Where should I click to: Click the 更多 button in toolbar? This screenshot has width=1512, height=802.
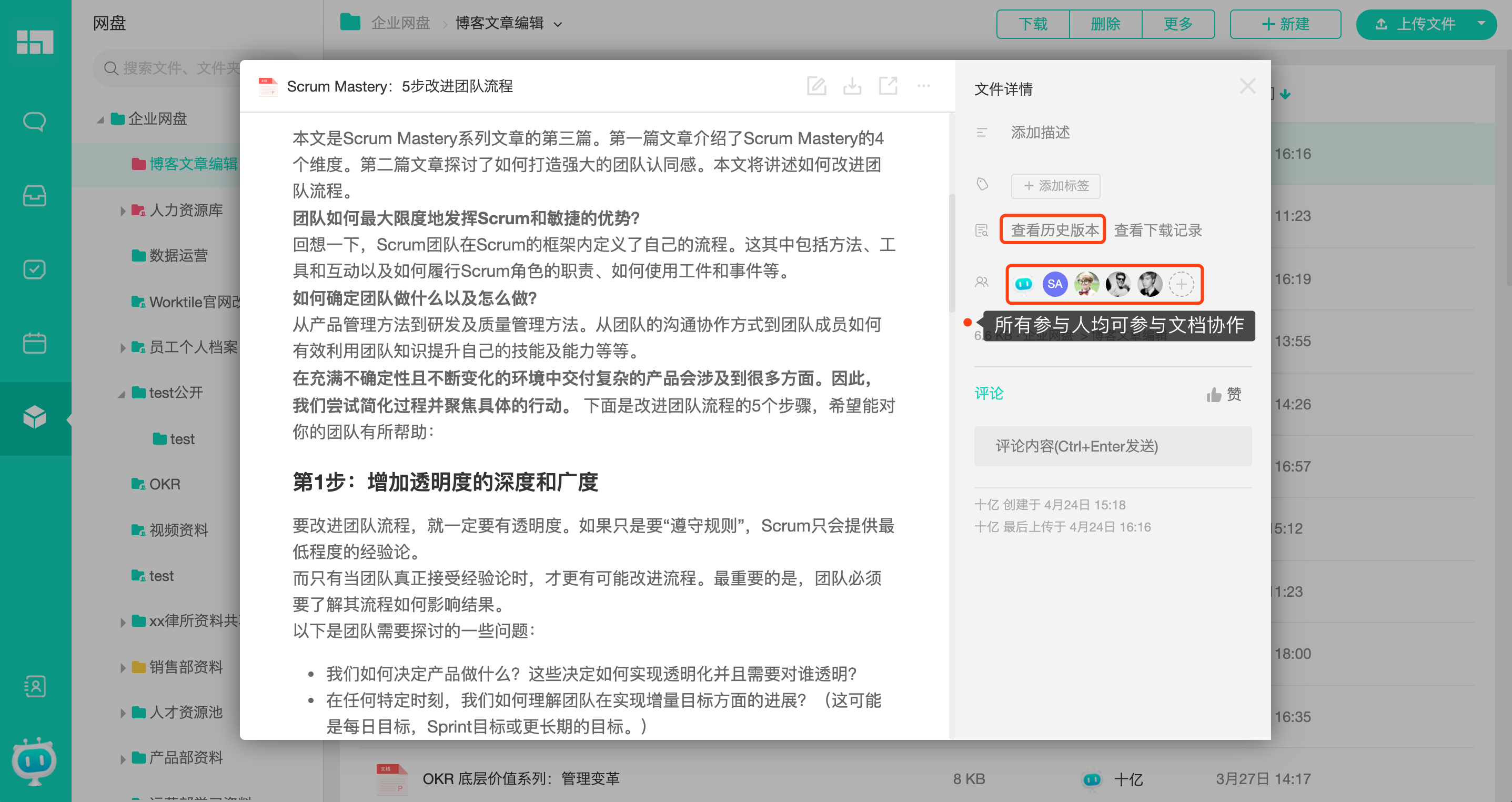tap(1178, 24)
